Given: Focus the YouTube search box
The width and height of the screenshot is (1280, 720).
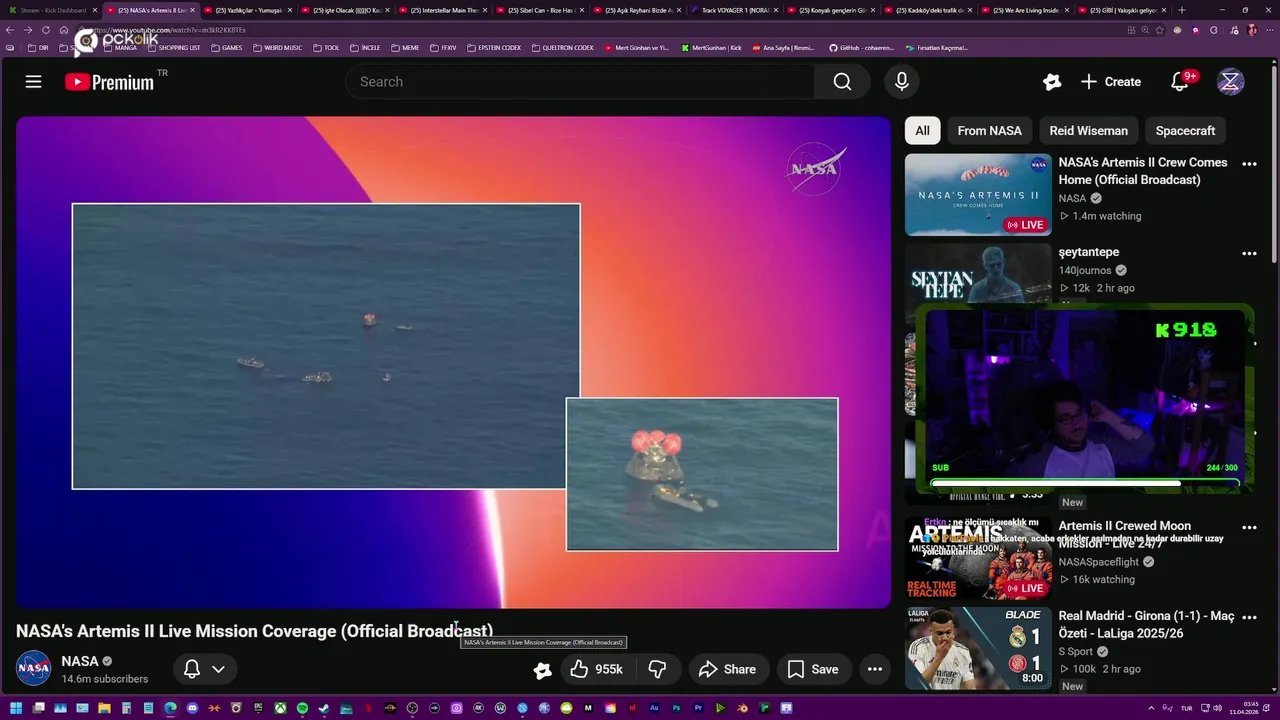Looking at the screenshot, I should (x=580, y=82).
